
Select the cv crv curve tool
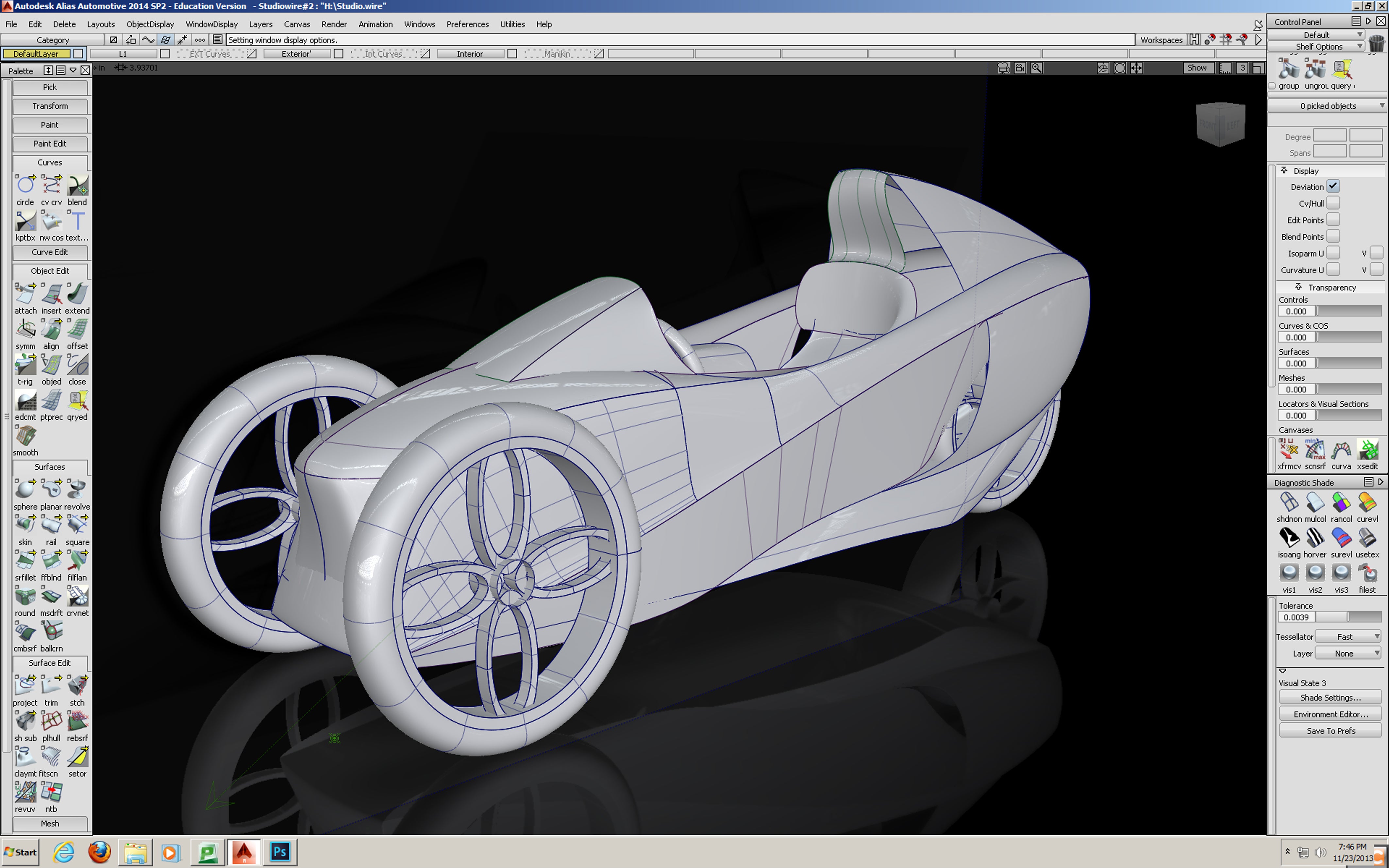pyautogui.click(x=51, y=186)
